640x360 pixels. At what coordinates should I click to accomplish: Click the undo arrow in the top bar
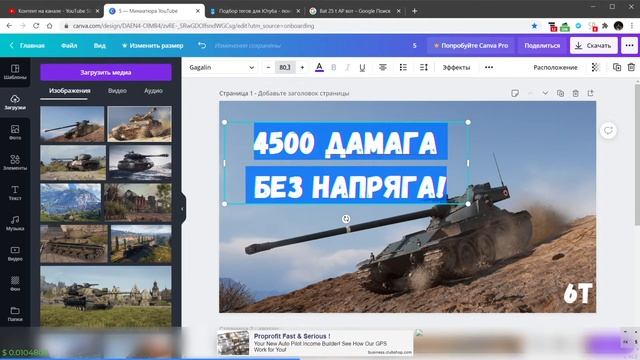(202, 45)
